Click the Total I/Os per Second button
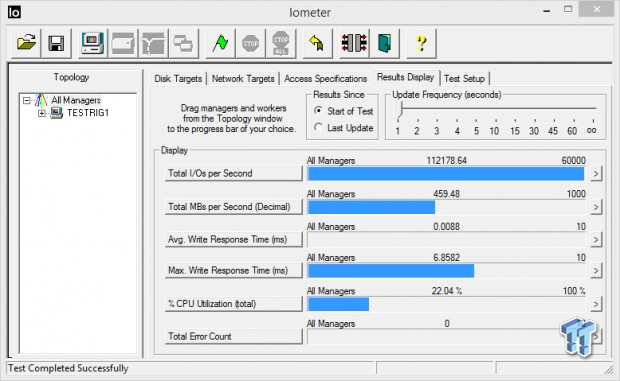This screenshot has height=381, width=620. coord(233,174)
